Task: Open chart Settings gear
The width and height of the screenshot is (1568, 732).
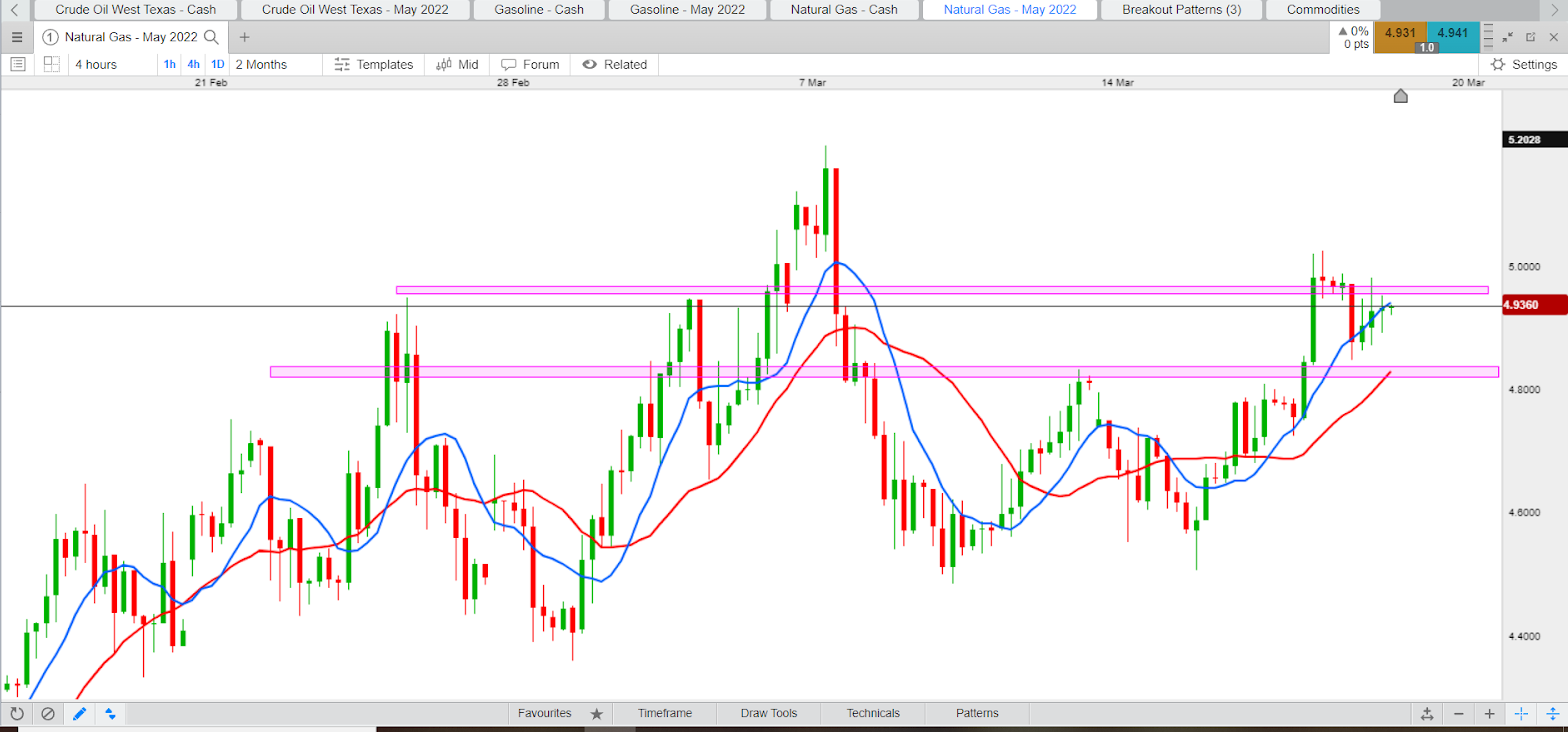Action: point(1524,64)
